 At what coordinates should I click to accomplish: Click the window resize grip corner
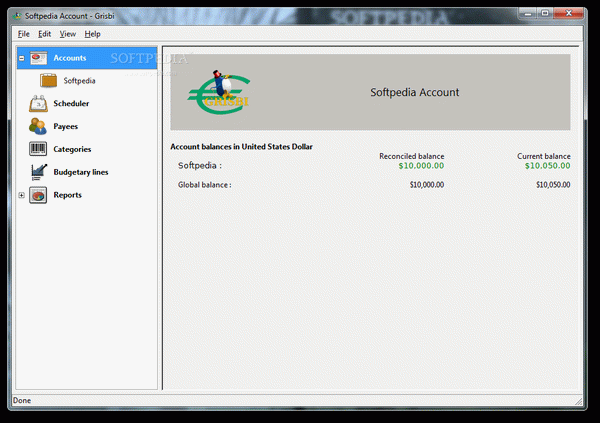(578, 401)
